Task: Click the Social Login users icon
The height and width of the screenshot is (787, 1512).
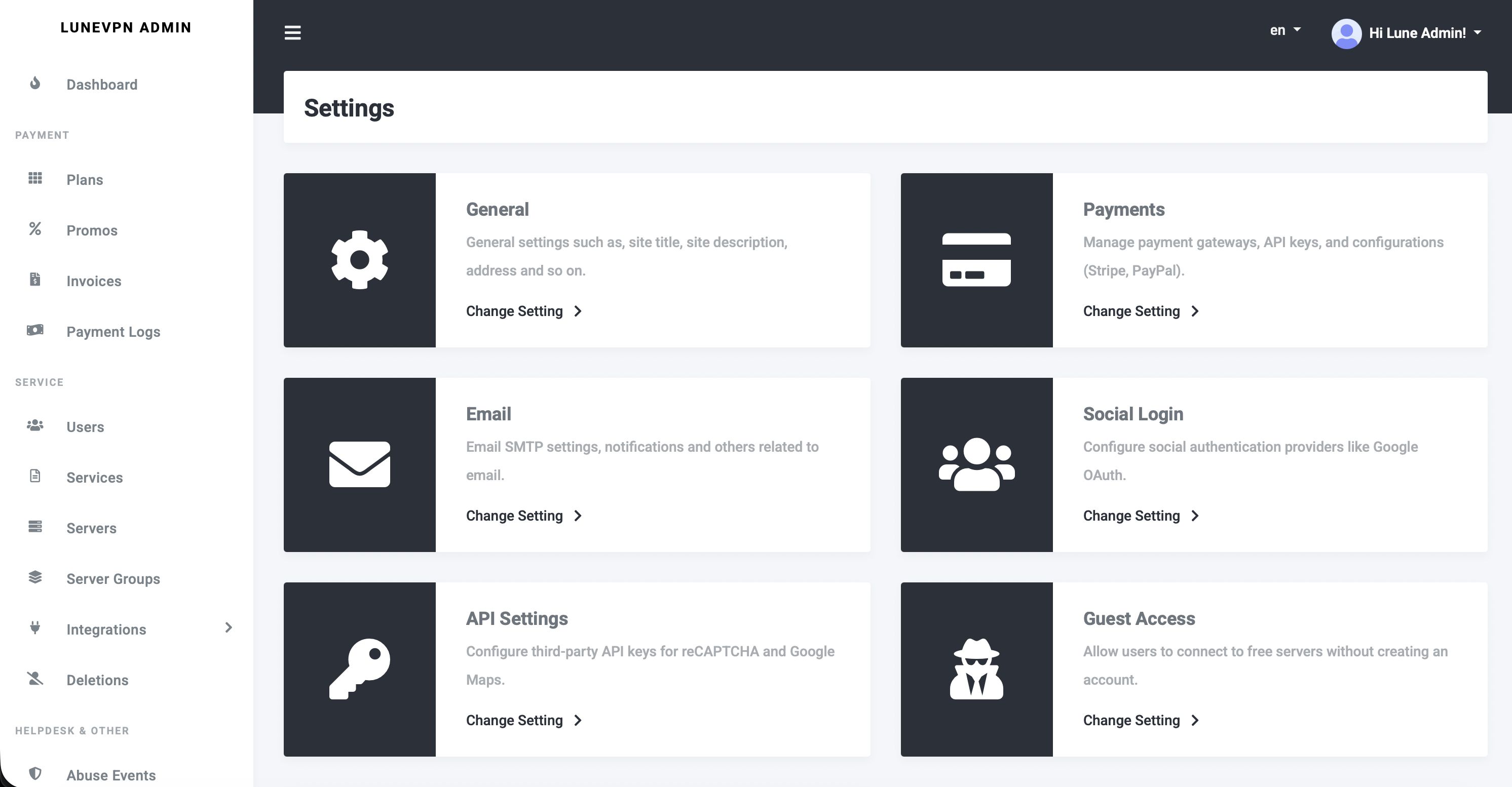Action: (x=976, y=464)
